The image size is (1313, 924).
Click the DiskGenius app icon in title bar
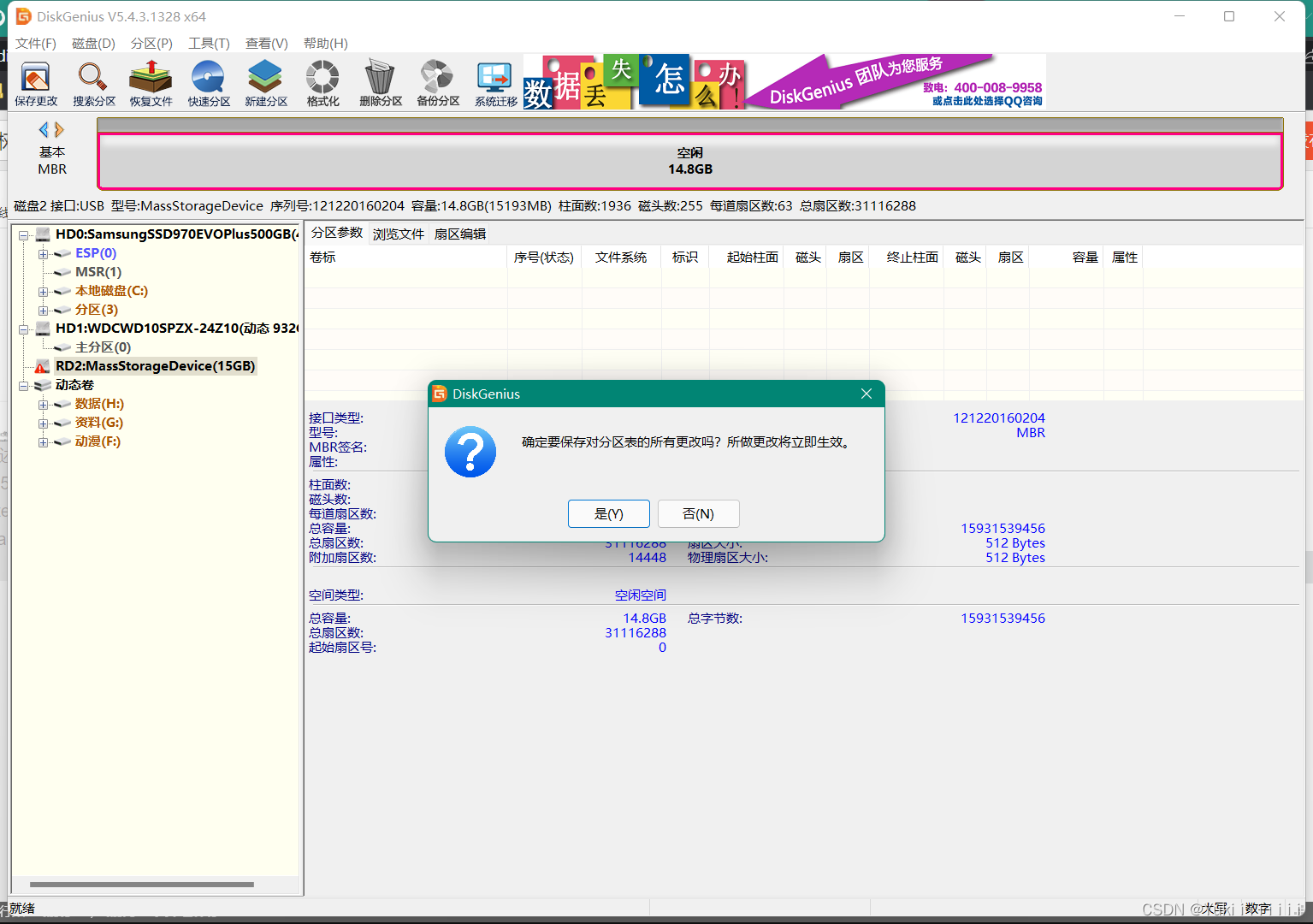pyautogui.click(x=24, y=16)
